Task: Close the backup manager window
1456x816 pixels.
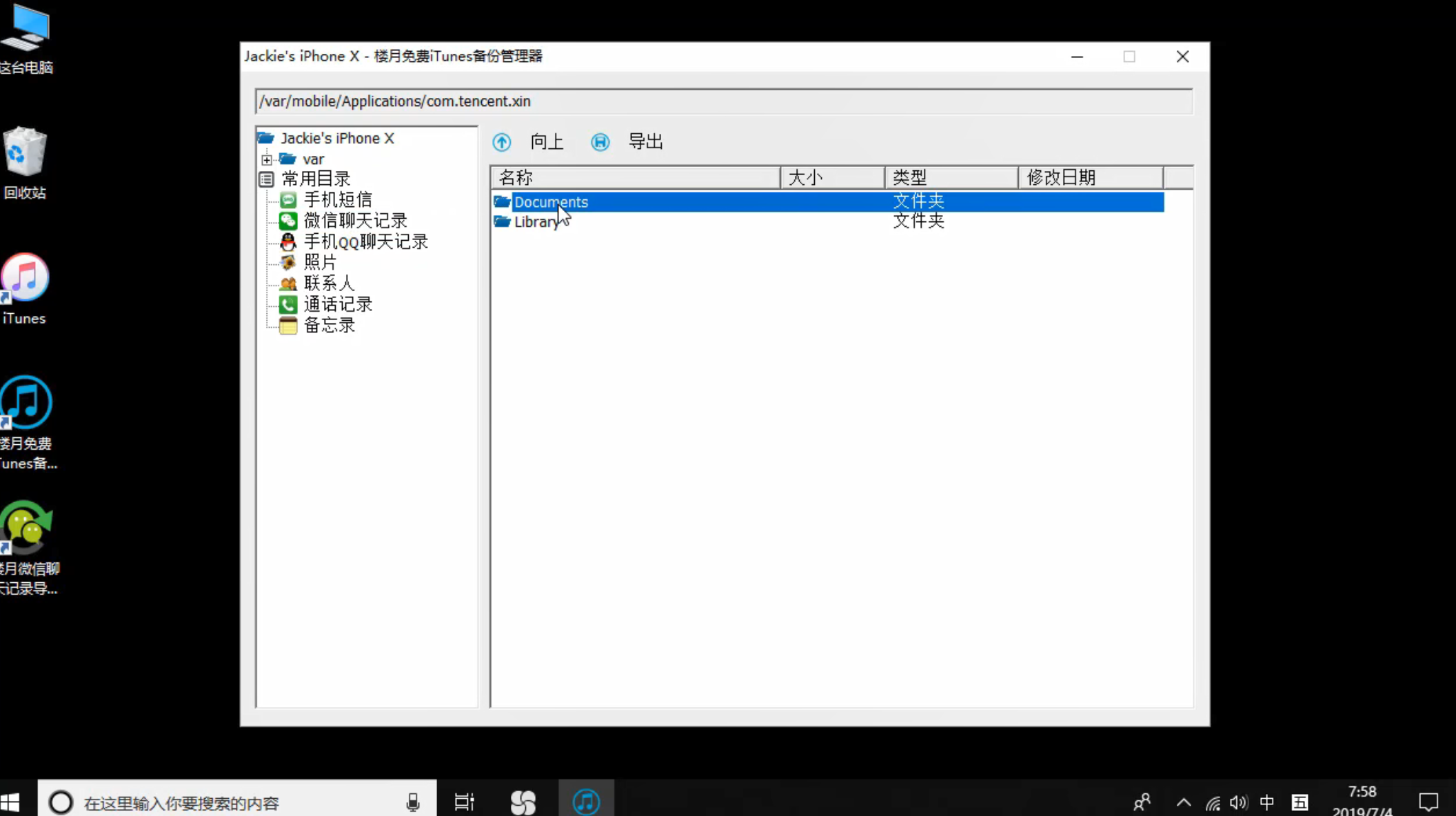Action: coord(1182,57)
